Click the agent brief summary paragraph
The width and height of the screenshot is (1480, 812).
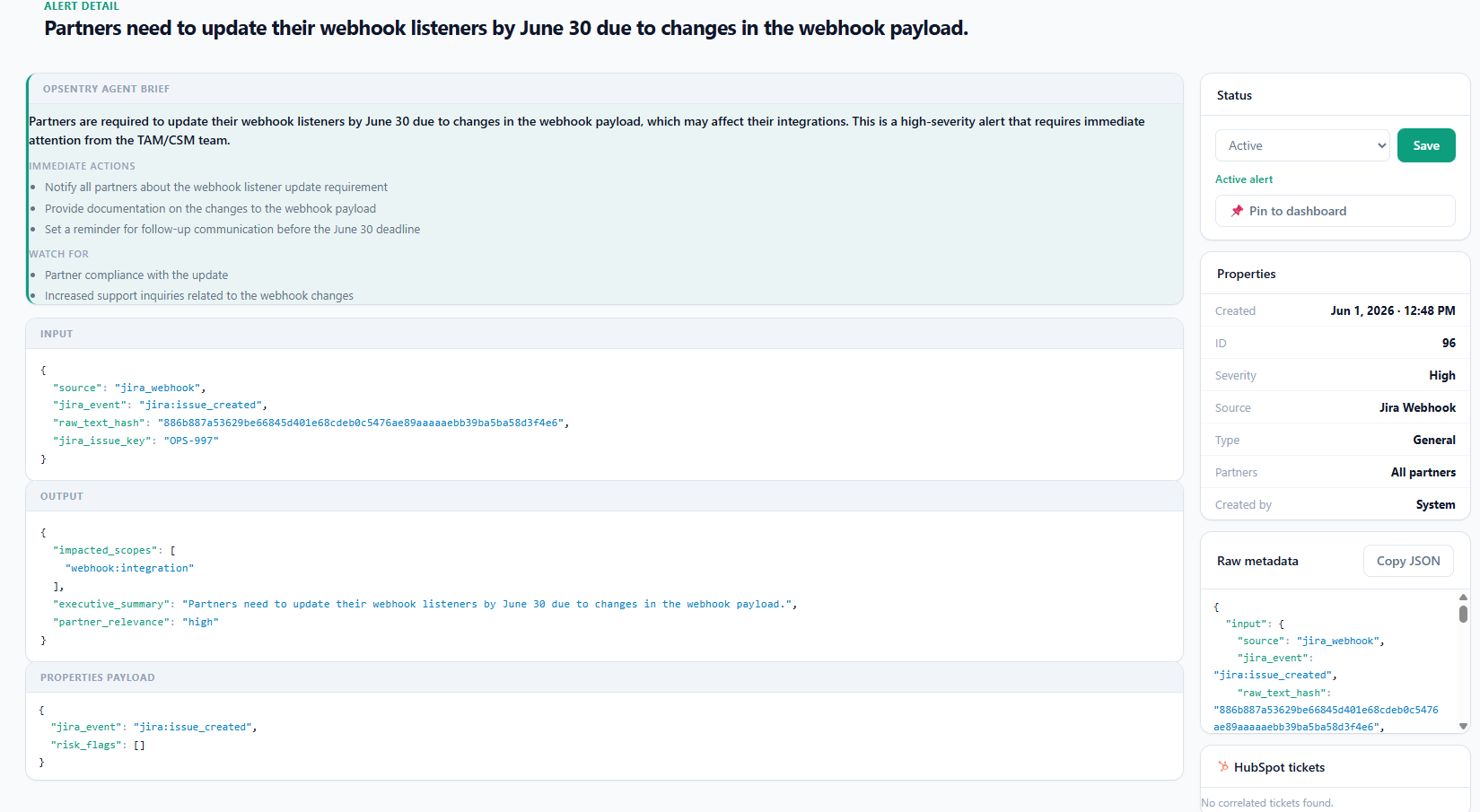587,130
